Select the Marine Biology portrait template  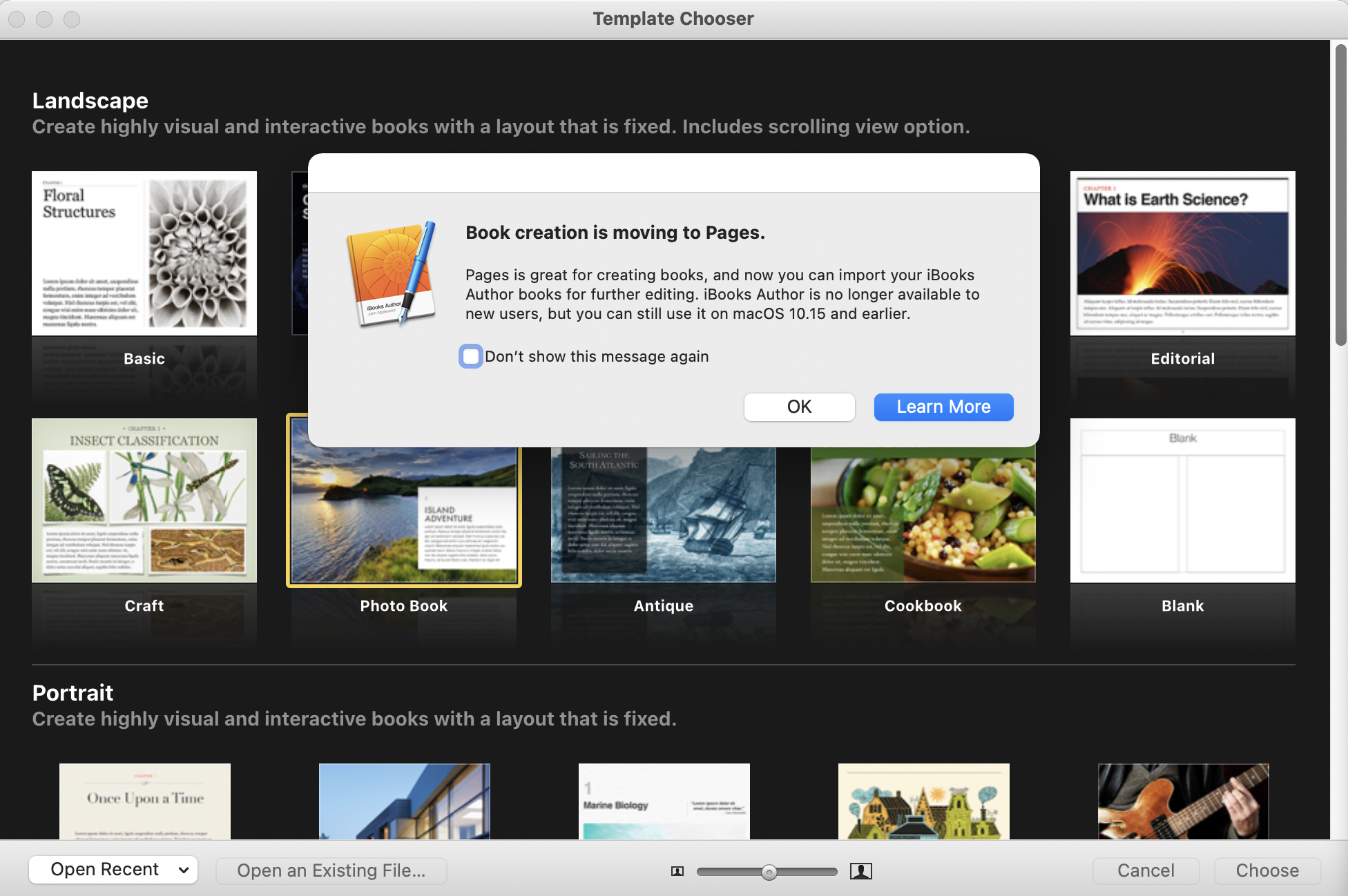coord(664,801)
